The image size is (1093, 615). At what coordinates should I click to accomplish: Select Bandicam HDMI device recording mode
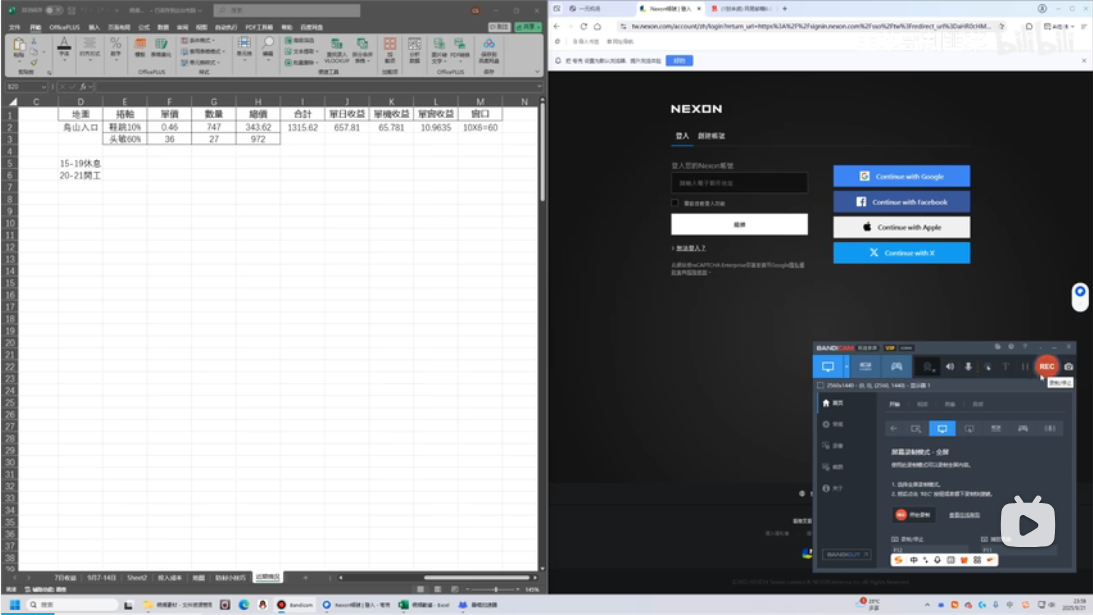(x=865, y=366)
